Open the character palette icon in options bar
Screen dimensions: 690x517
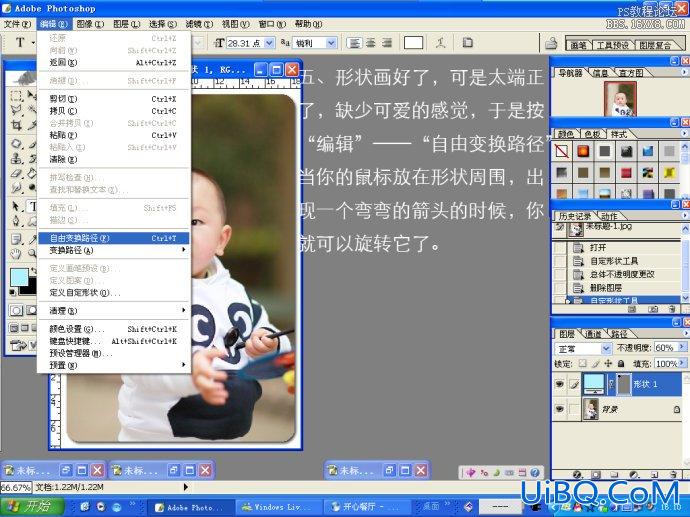pyautogui.click(x=467, y=43)
